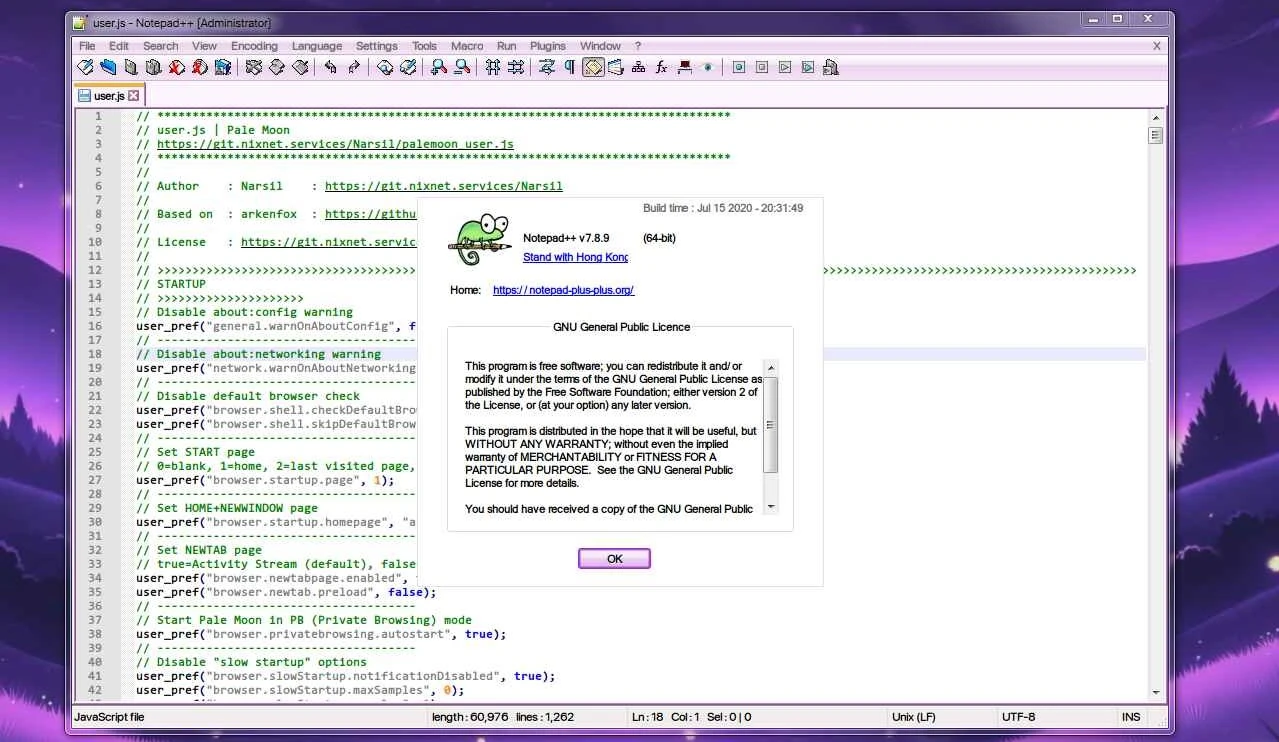Open the Stand with Hong Kong link
Viewport: 1279px width, 742px height.
click(576, 258)
